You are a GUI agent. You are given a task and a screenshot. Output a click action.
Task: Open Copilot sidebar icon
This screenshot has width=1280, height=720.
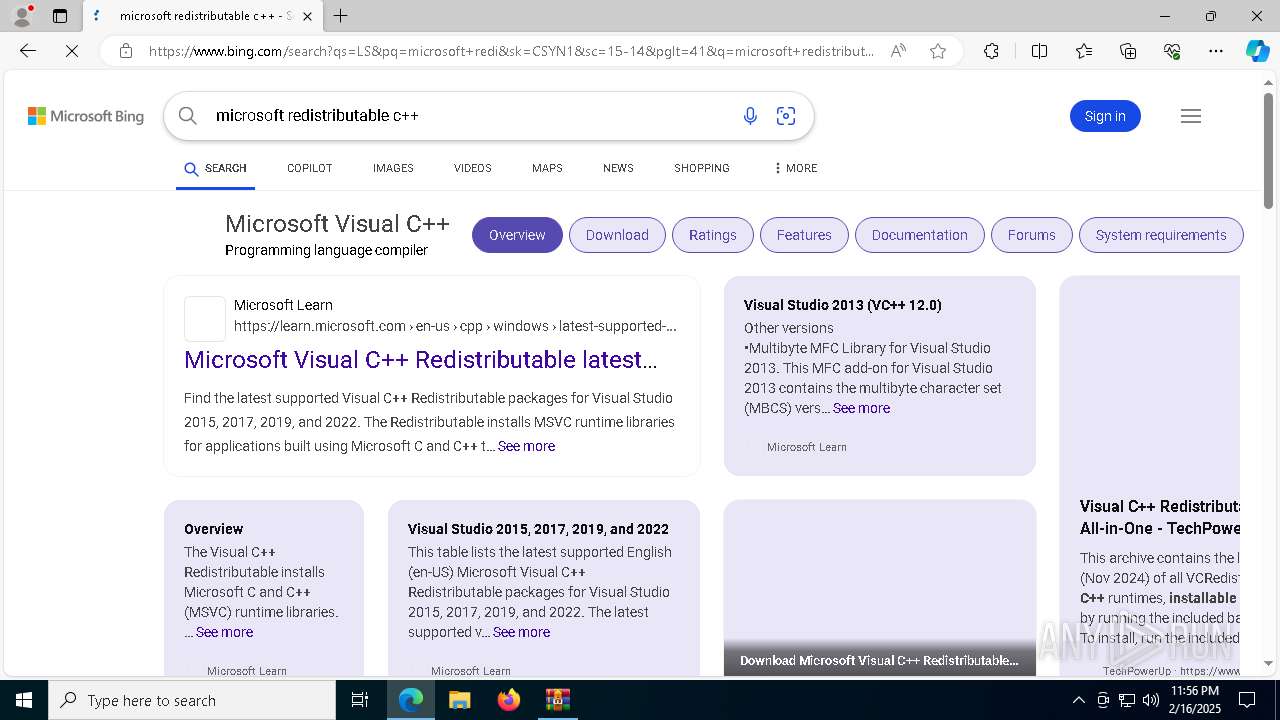click(1257, 51)
